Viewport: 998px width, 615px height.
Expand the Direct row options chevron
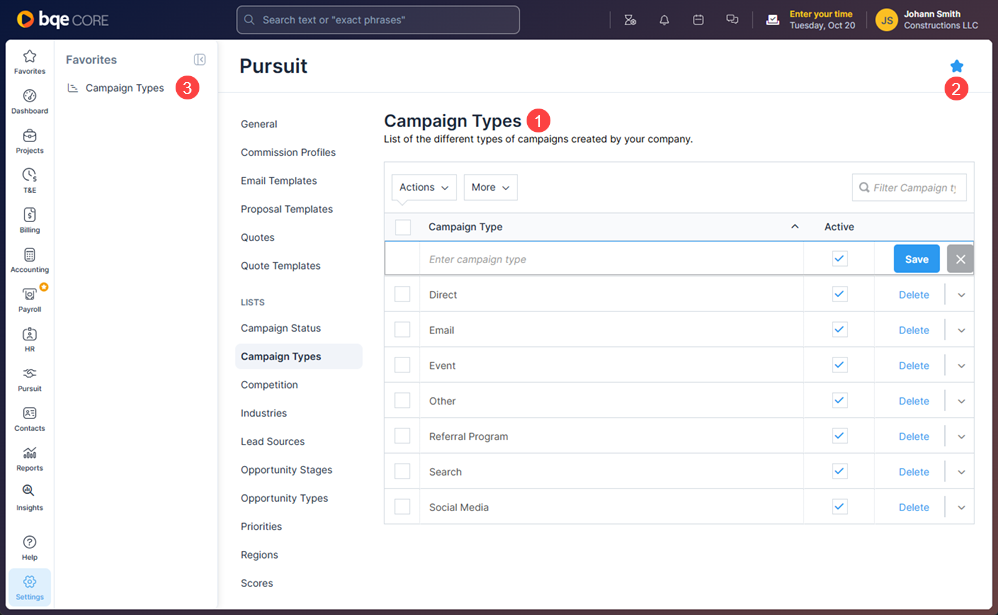[x=961, y=295]
